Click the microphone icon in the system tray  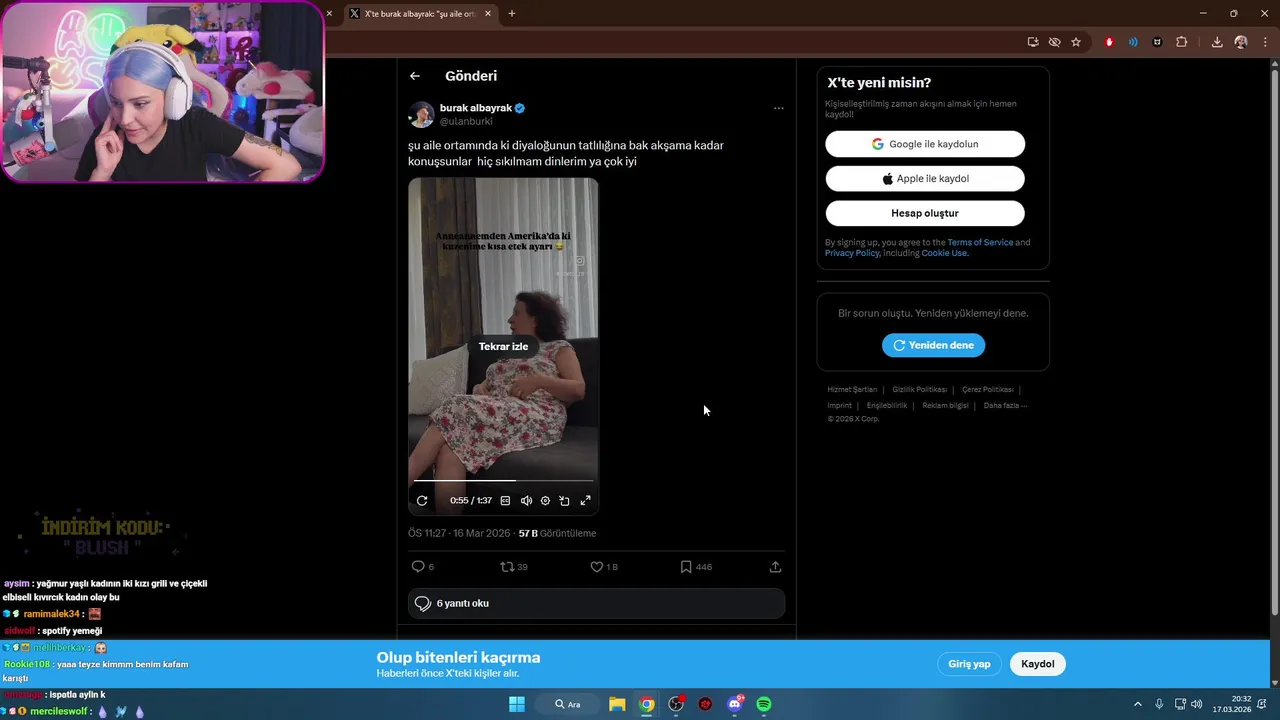coord(1159,704)
